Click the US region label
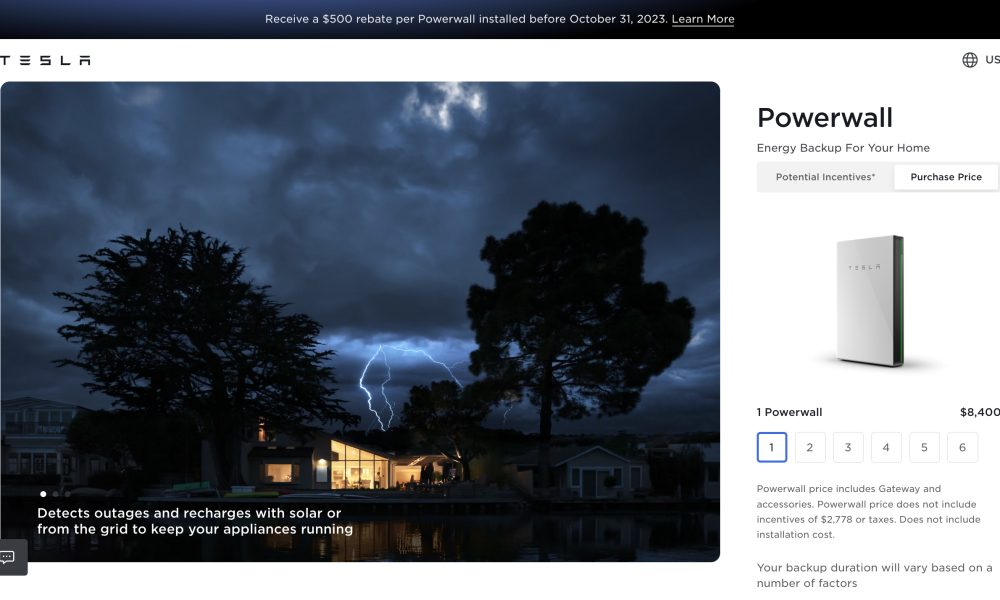 point(992,59)
